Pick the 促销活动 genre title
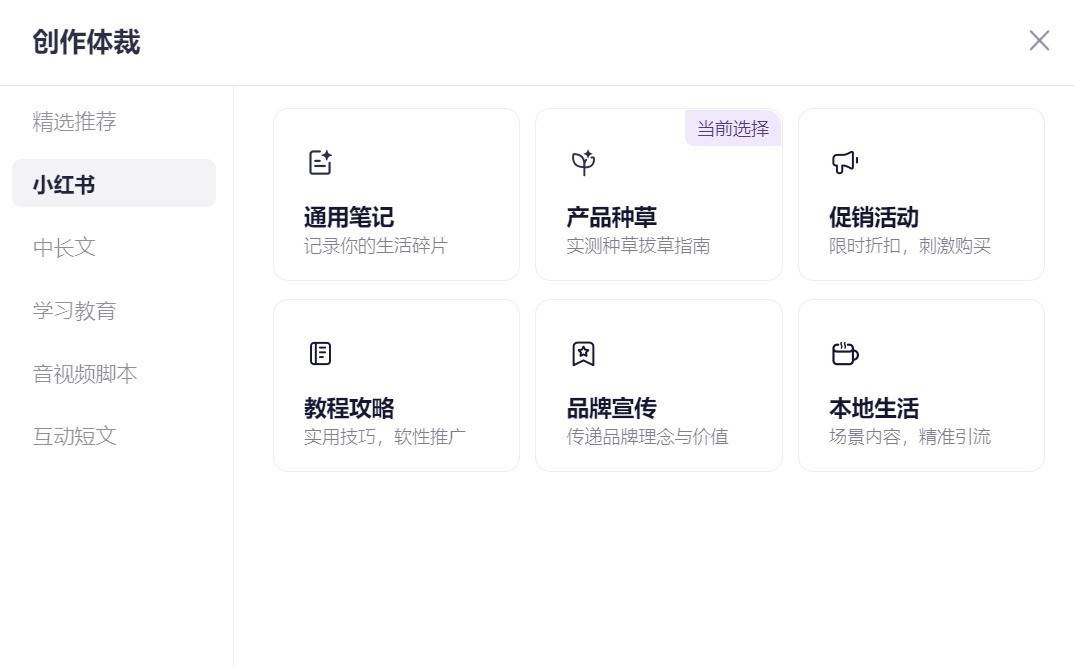The height and width of the screenshot is (667, 1074). point(874,217)
